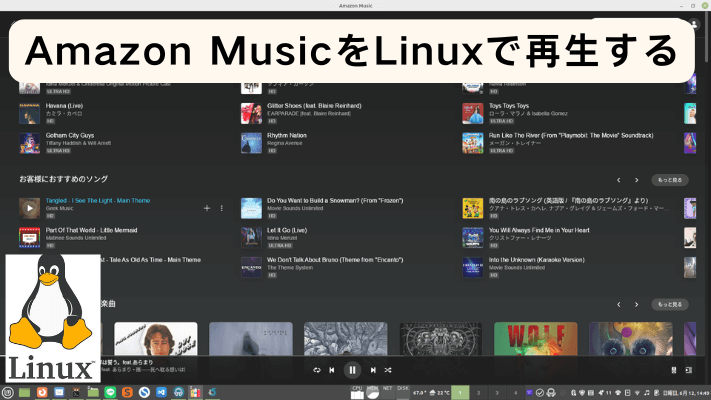Open the song Gotham City Guys
This screenshot has height=400, width=711.
coord(70,135)
